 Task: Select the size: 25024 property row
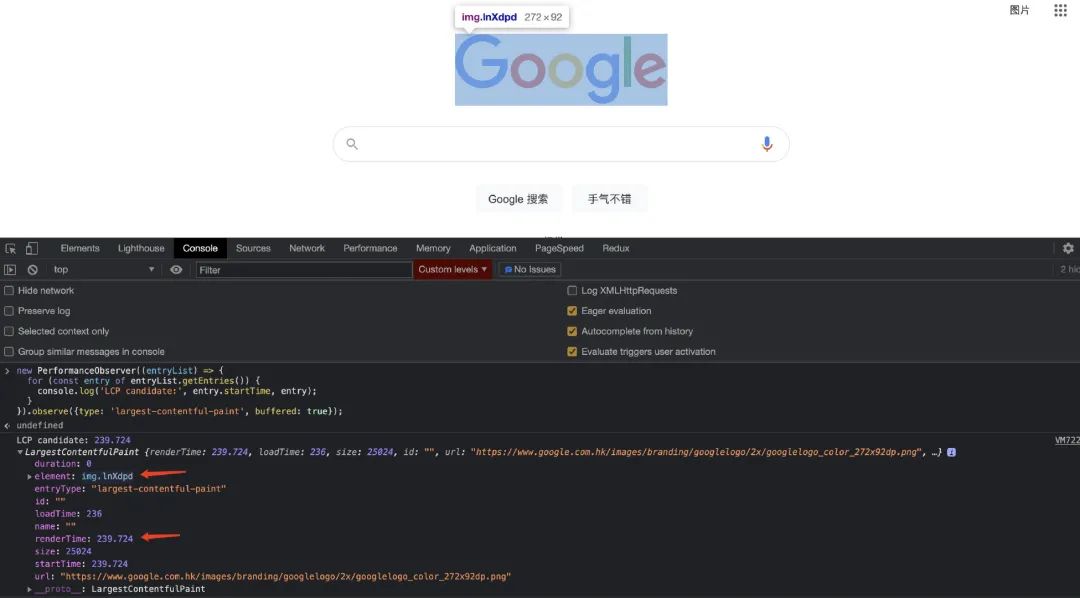63,551
